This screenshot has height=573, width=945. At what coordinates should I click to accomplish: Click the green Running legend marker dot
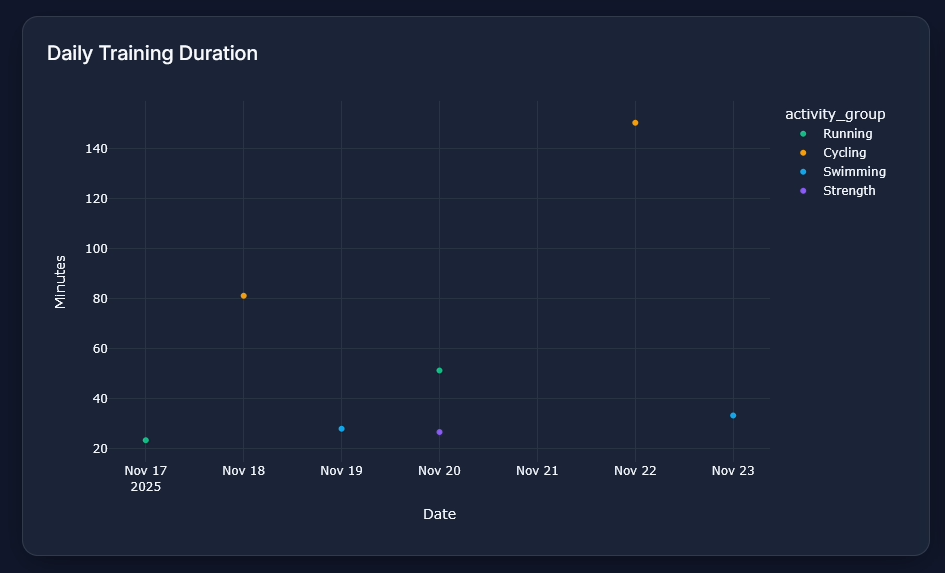[803, 134]
